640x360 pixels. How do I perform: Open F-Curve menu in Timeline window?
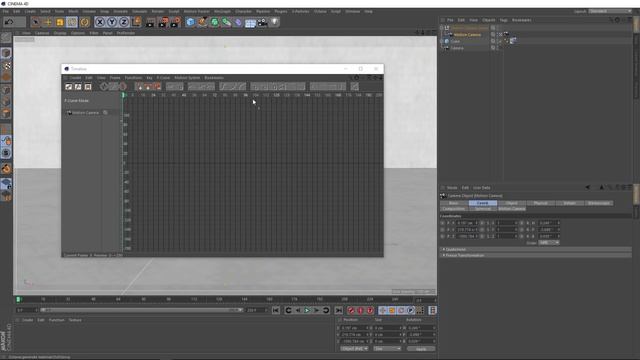(x=163, y=78)
